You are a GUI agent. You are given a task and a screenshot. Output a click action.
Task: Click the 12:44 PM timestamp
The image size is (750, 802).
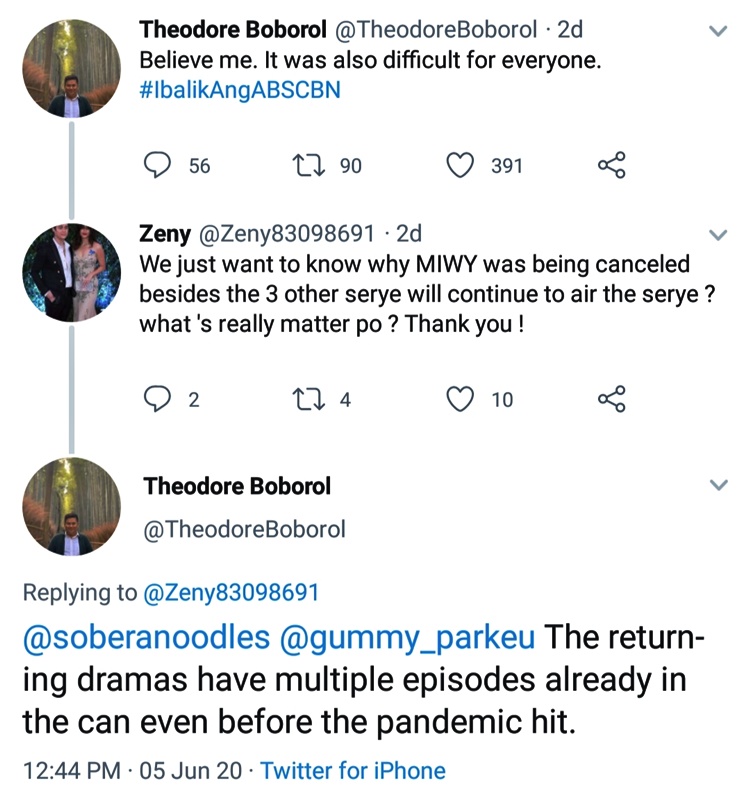(72, 771)
